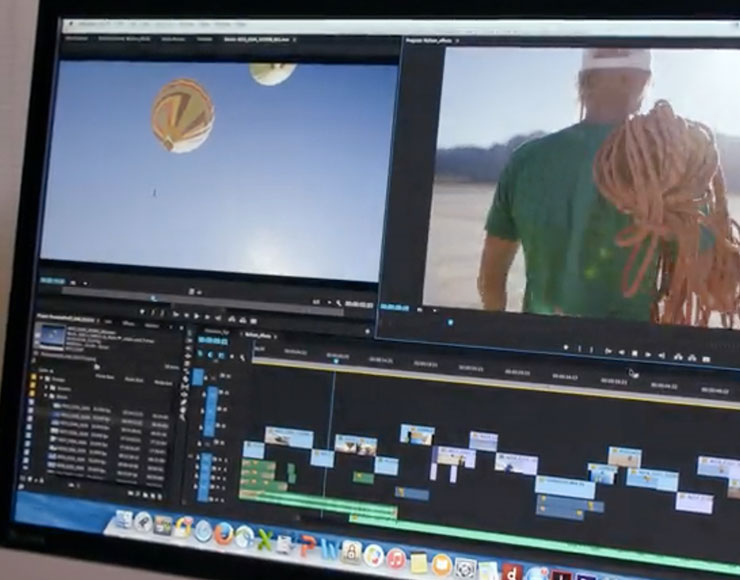This screenshot has height=580, width=740.
Task: Step forward one frame in Program monitor
Action: click(x=648, y=354)
